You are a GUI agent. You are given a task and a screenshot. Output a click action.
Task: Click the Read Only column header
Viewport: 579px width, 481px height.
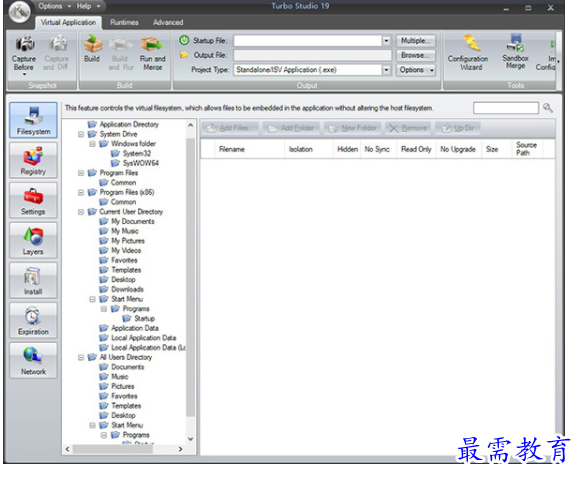(x=416, y=149)
